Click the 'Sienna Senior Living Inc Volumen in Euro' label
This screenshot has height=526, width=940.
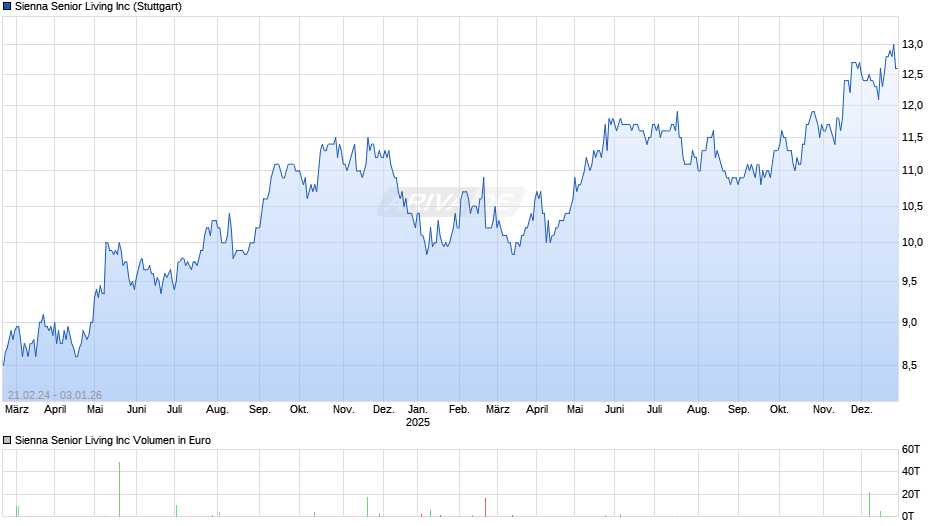coord(113,440)
